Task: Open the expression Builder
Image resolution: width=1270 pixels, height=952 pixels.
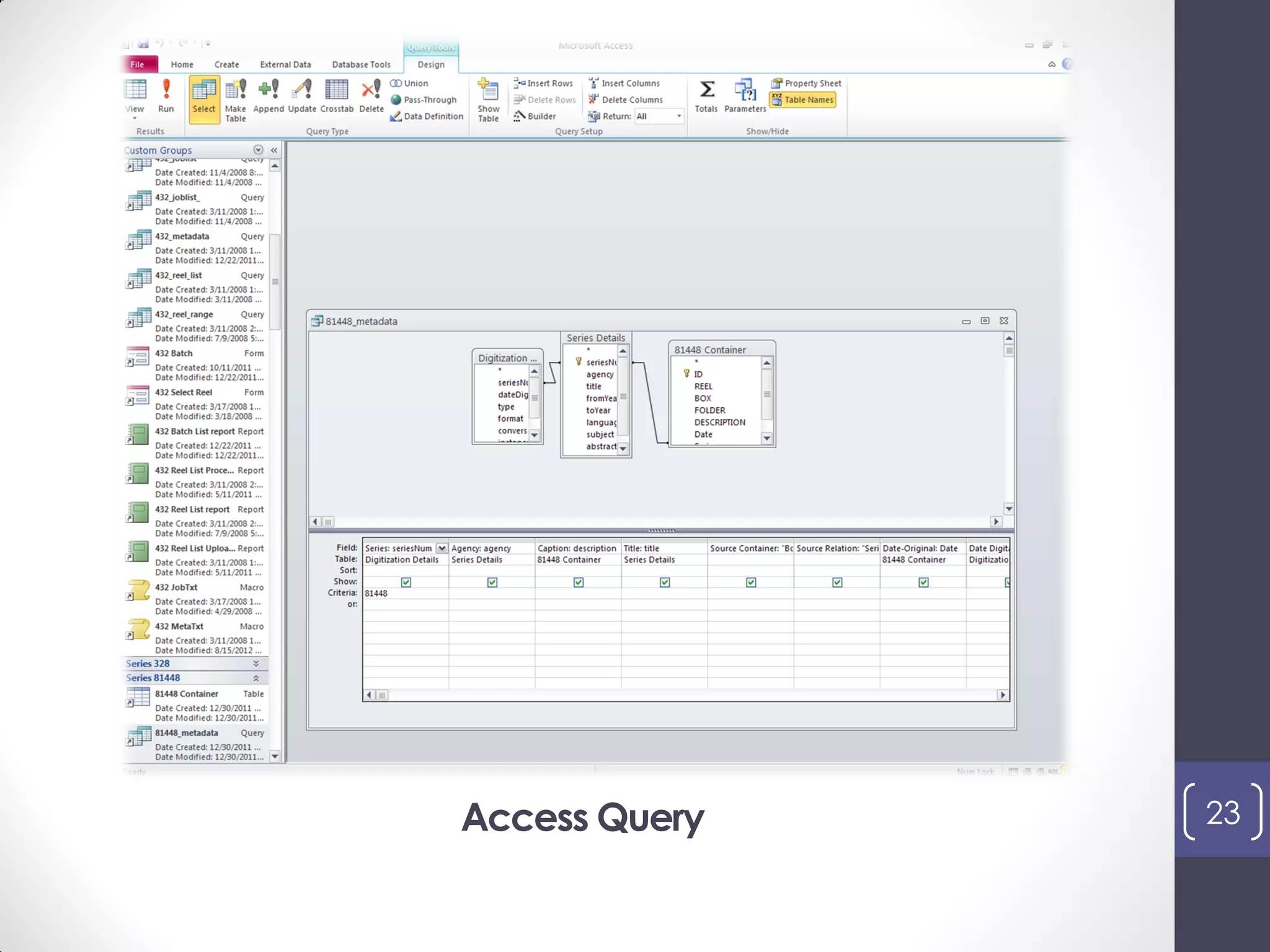Action: tap(535, 116)
